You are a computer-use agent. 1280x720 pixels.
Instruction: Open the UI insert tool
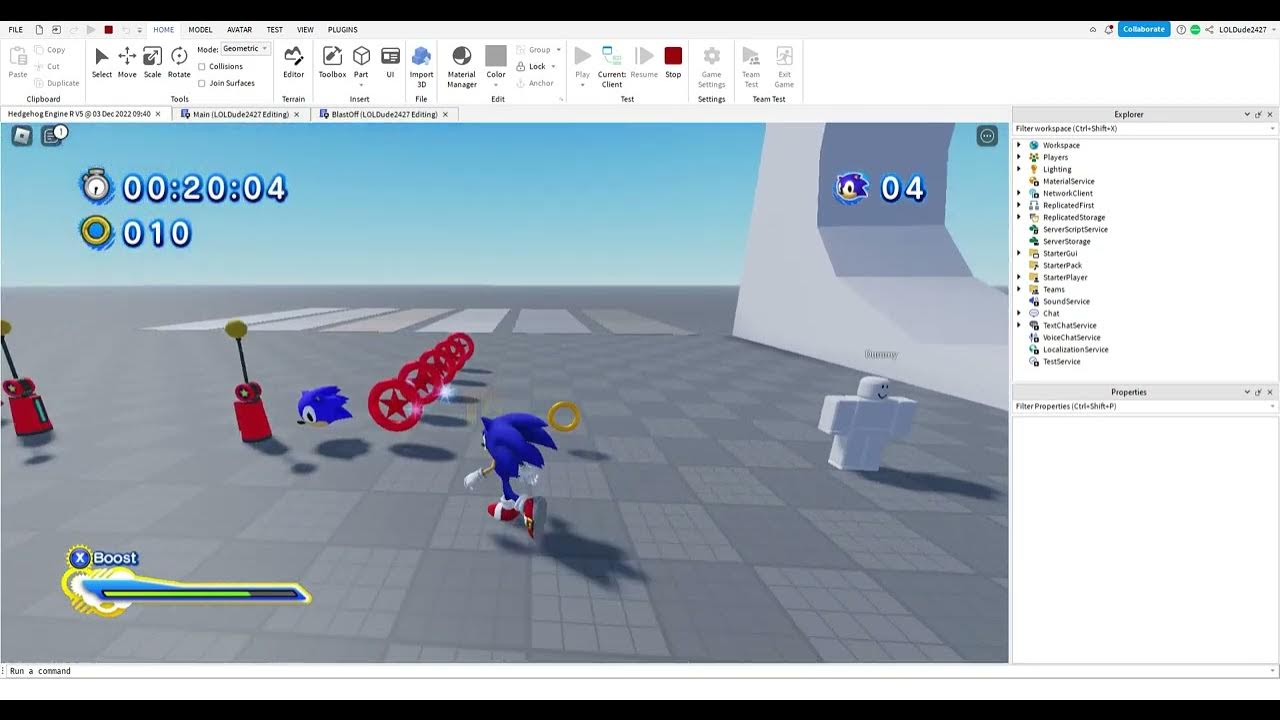tap(390, 62)
